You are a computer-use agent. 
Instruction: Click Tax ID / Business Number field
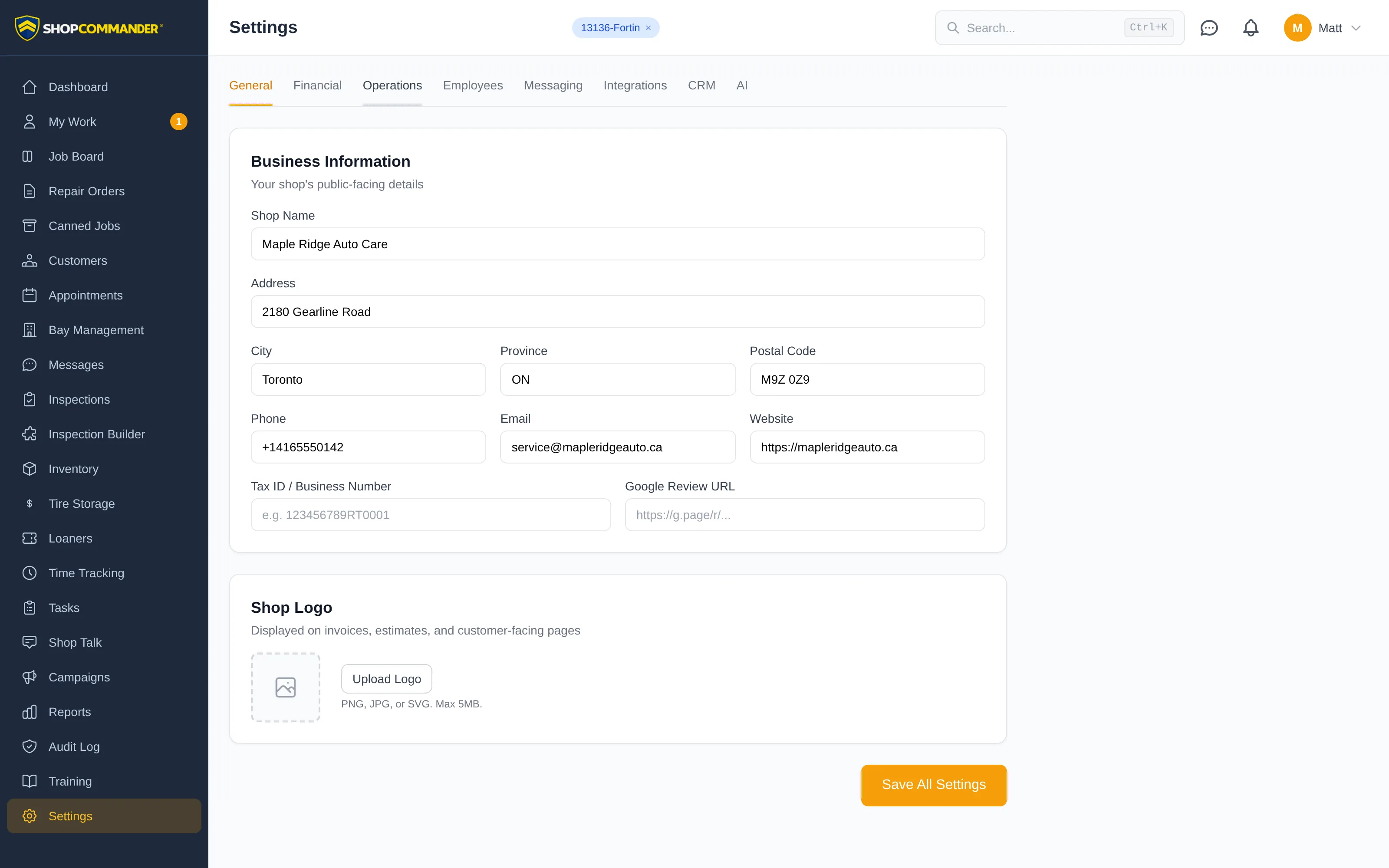pyautogui.click(x=431, y=515)
